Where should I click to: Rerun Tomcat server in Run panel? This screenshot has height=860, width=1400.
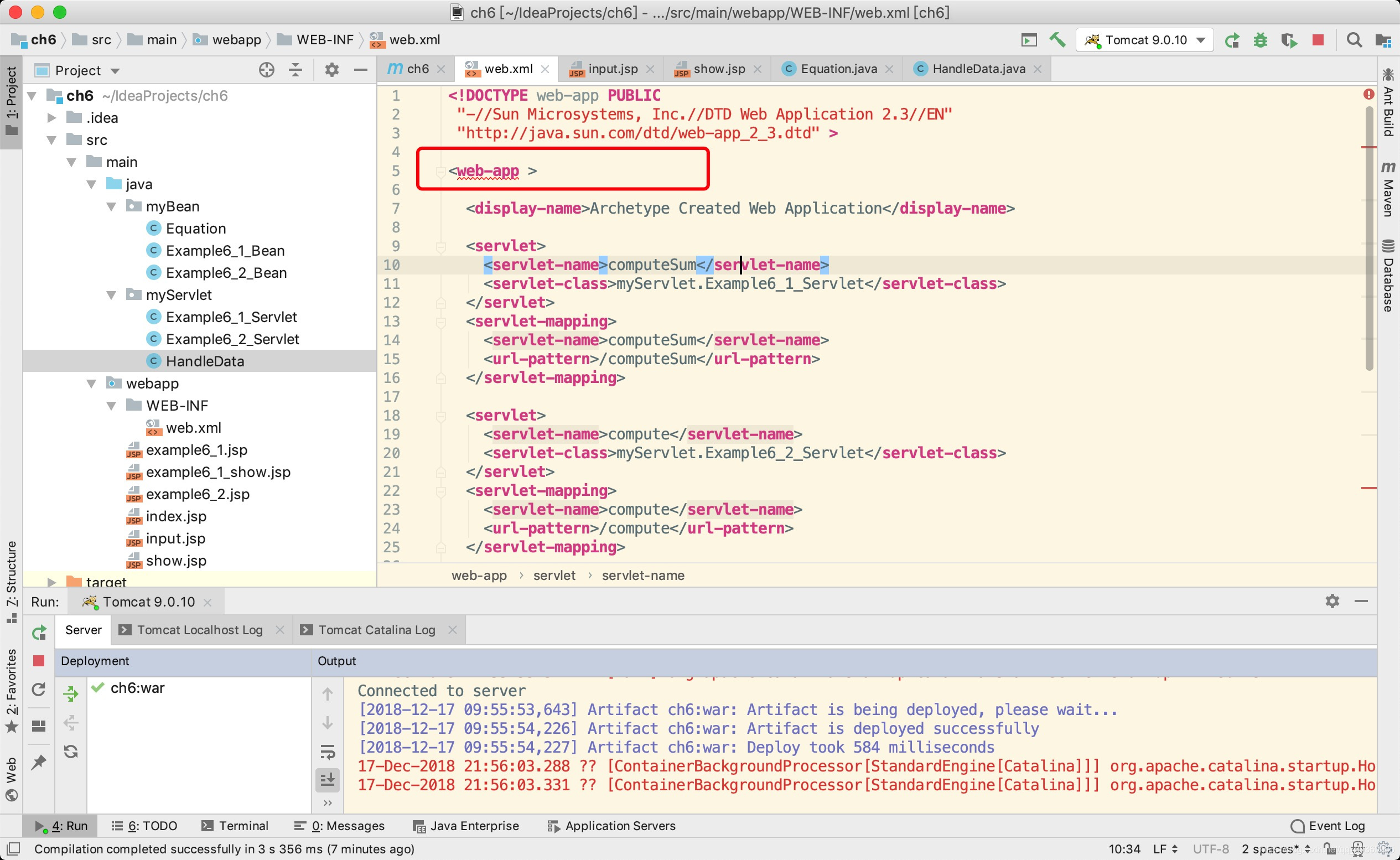click(x=39, y=633)
